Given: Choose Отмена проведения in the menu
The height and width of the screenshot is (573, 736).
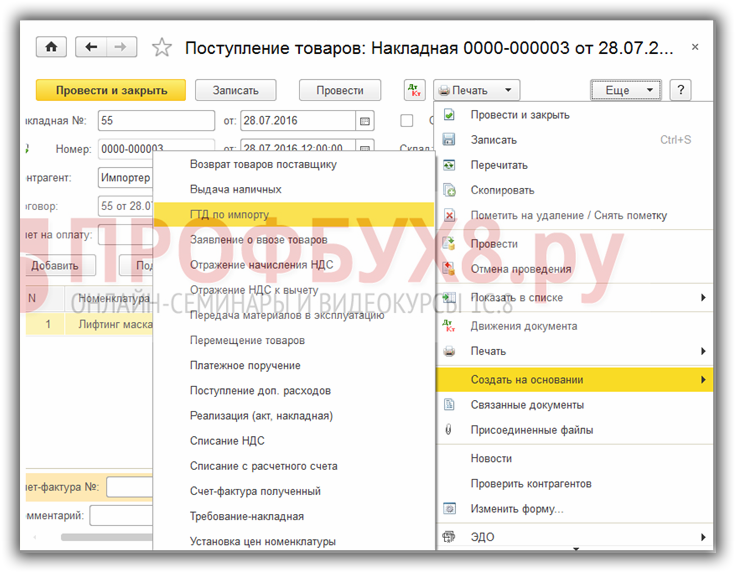Looking at the screenshot, I should tap(521, 269).
